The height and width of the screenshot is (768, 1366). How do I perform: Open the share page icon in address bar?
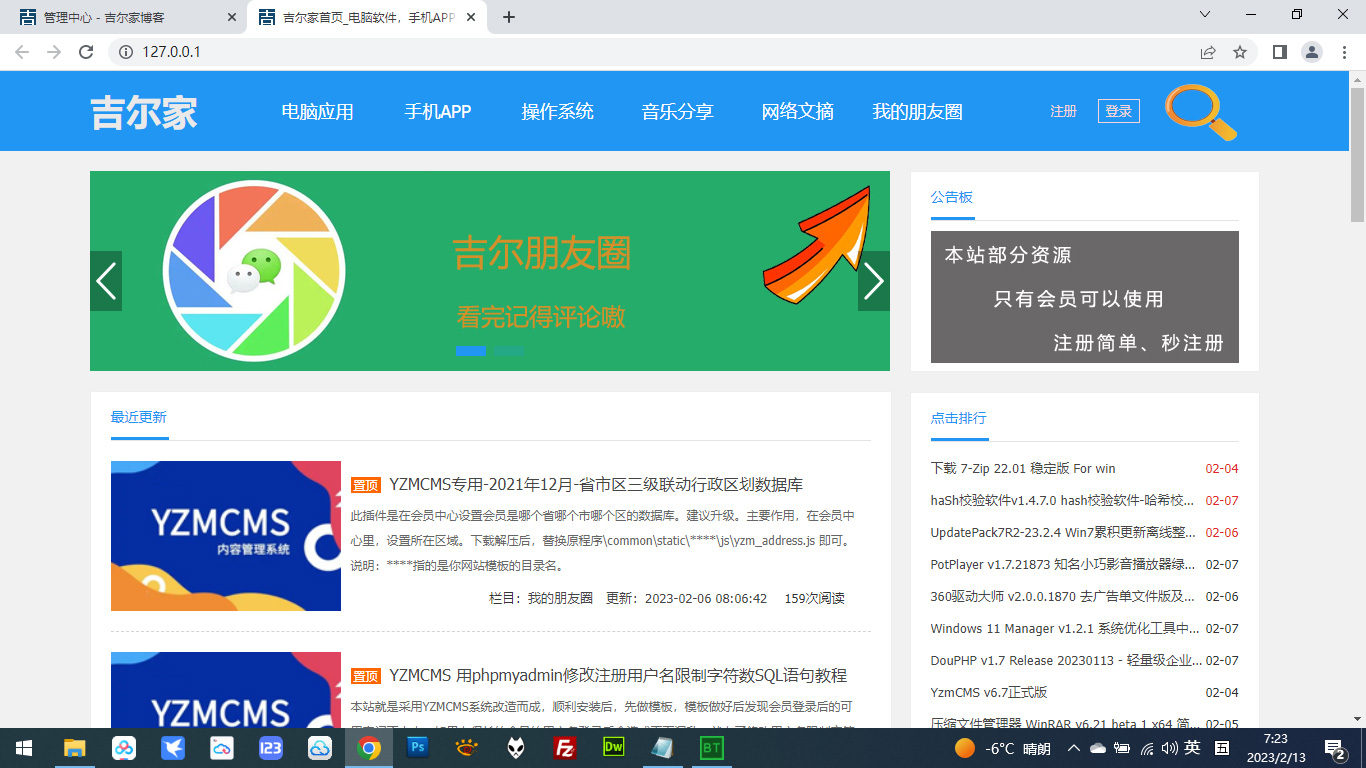point(1208,52)
